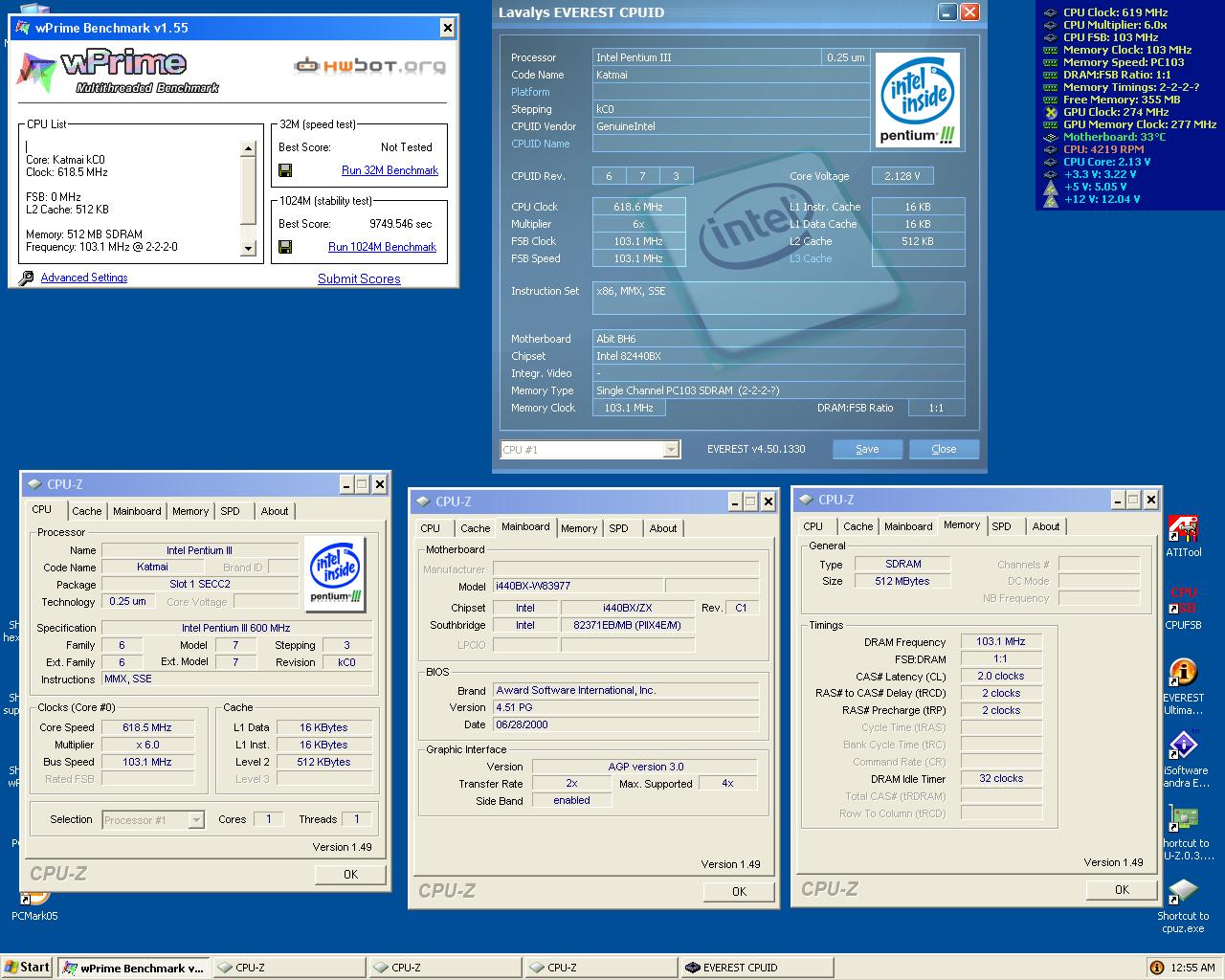This screenshot has width=1225, height=980.
Task: Select EVEREST CPUID in the taskbar
Action: point(755,968)
